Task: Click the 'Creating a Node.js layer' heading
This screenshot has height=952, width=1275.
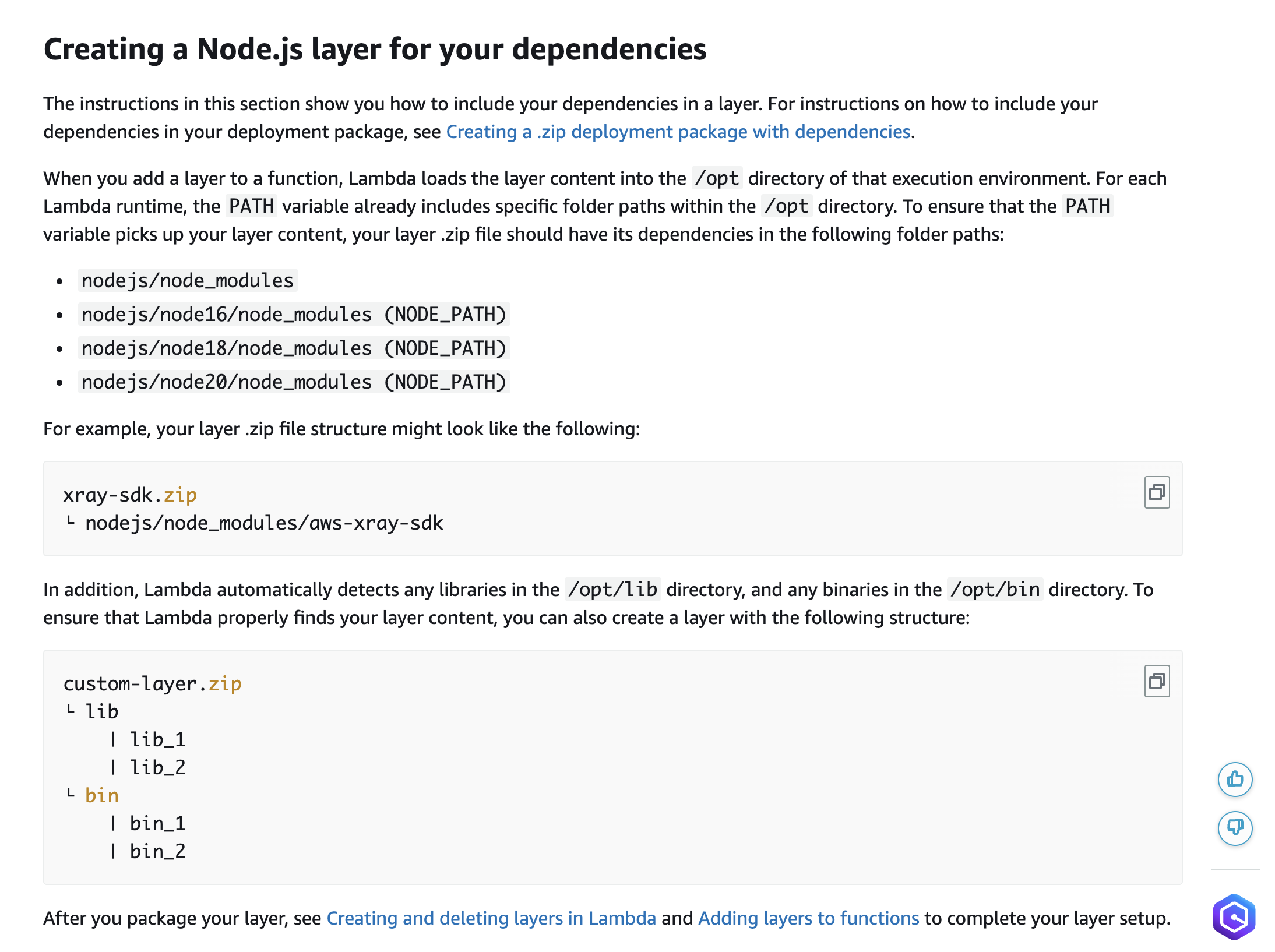Action: (375, 49)
